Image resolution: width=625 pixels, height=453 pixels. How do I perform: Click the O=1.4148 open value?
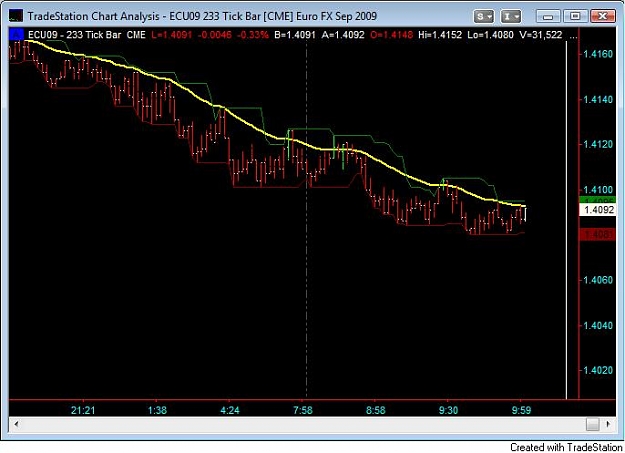(391, 35)
